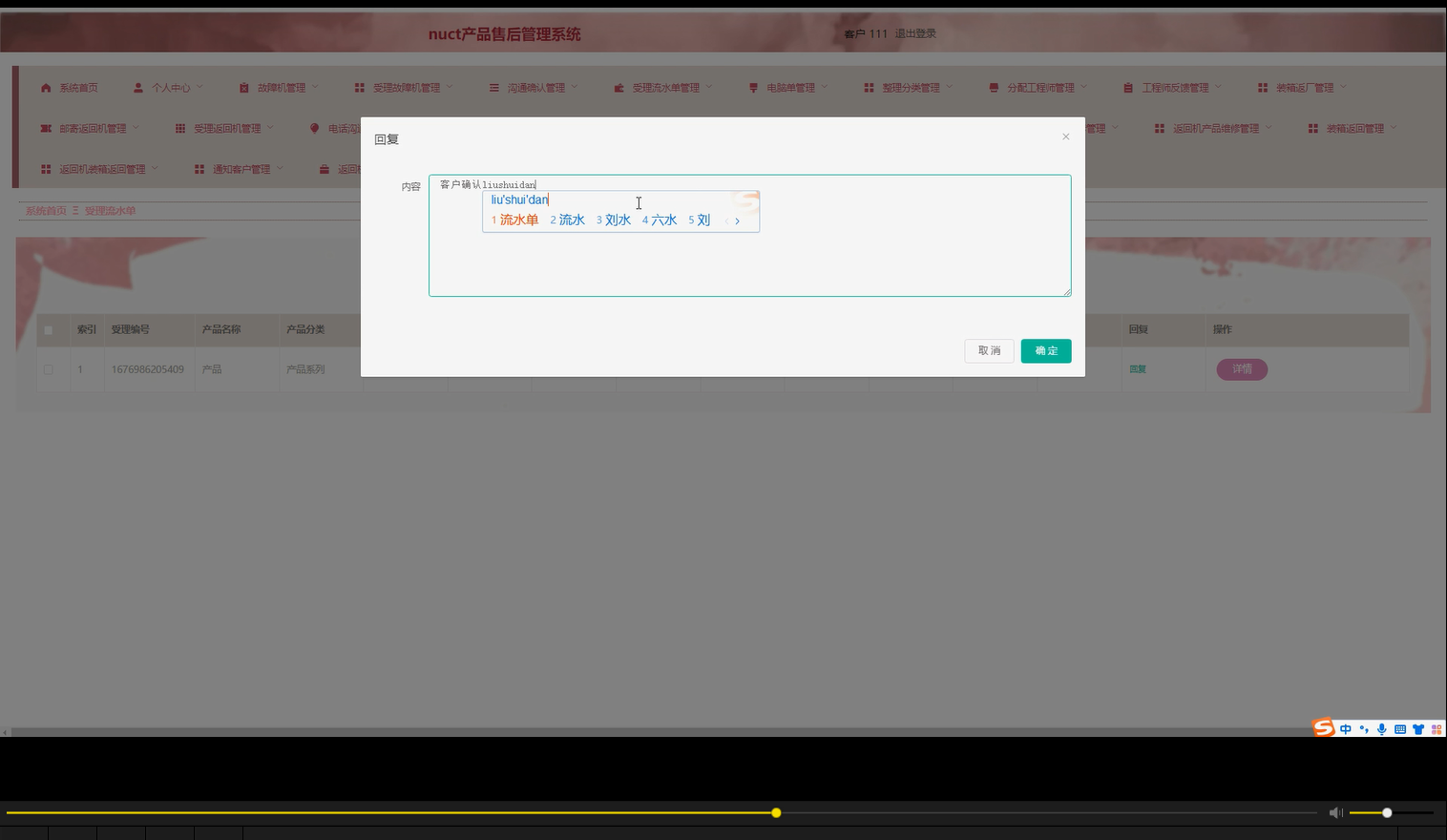Expand the 装箱返回管理 menu chevron
1447x840 pixels.
tap(1394, 127)
